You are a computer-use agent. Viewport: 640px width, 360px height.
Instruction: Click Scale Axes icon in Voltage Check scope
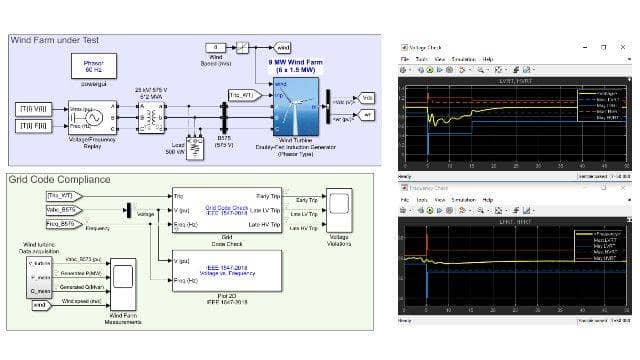[x=498, y=70]
